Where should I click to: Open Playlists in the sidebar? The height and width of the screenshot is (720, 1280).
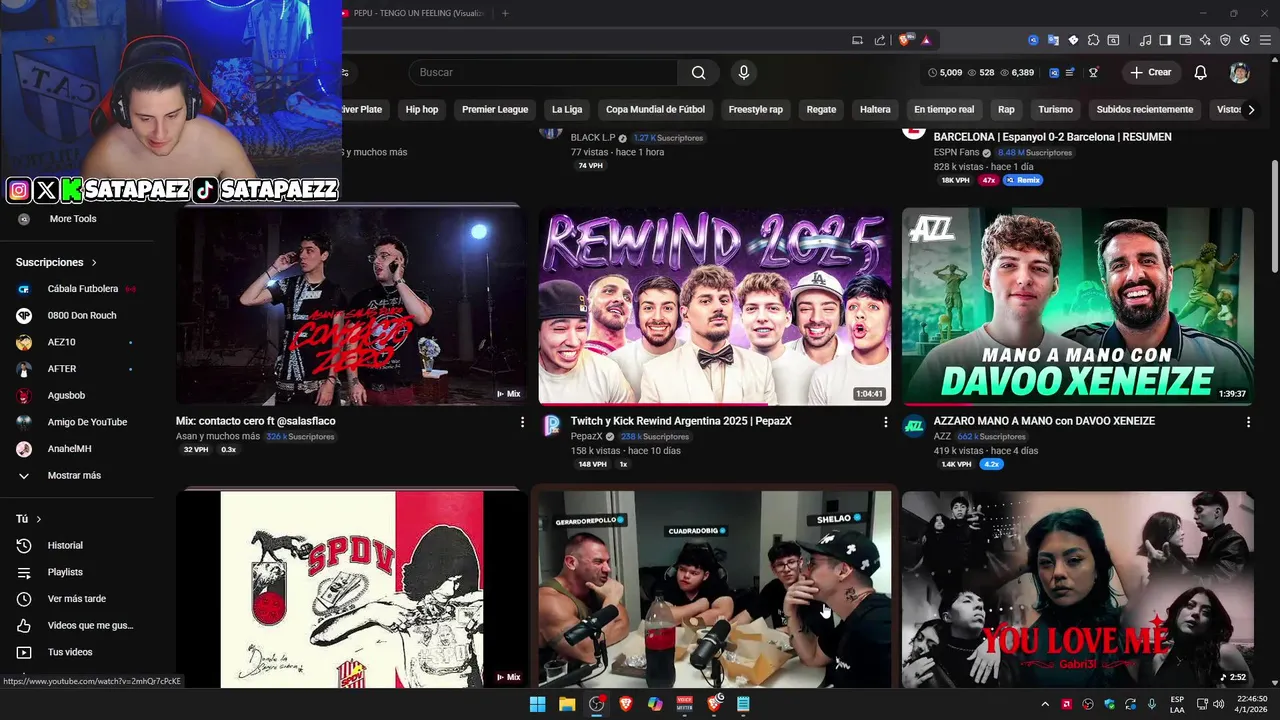click(65, 572)
